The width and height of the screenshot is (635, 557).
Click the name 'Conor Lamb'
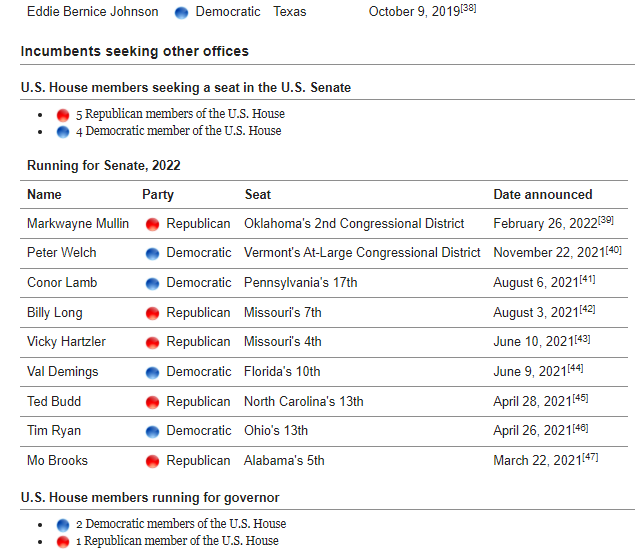[x=62, y=283]
